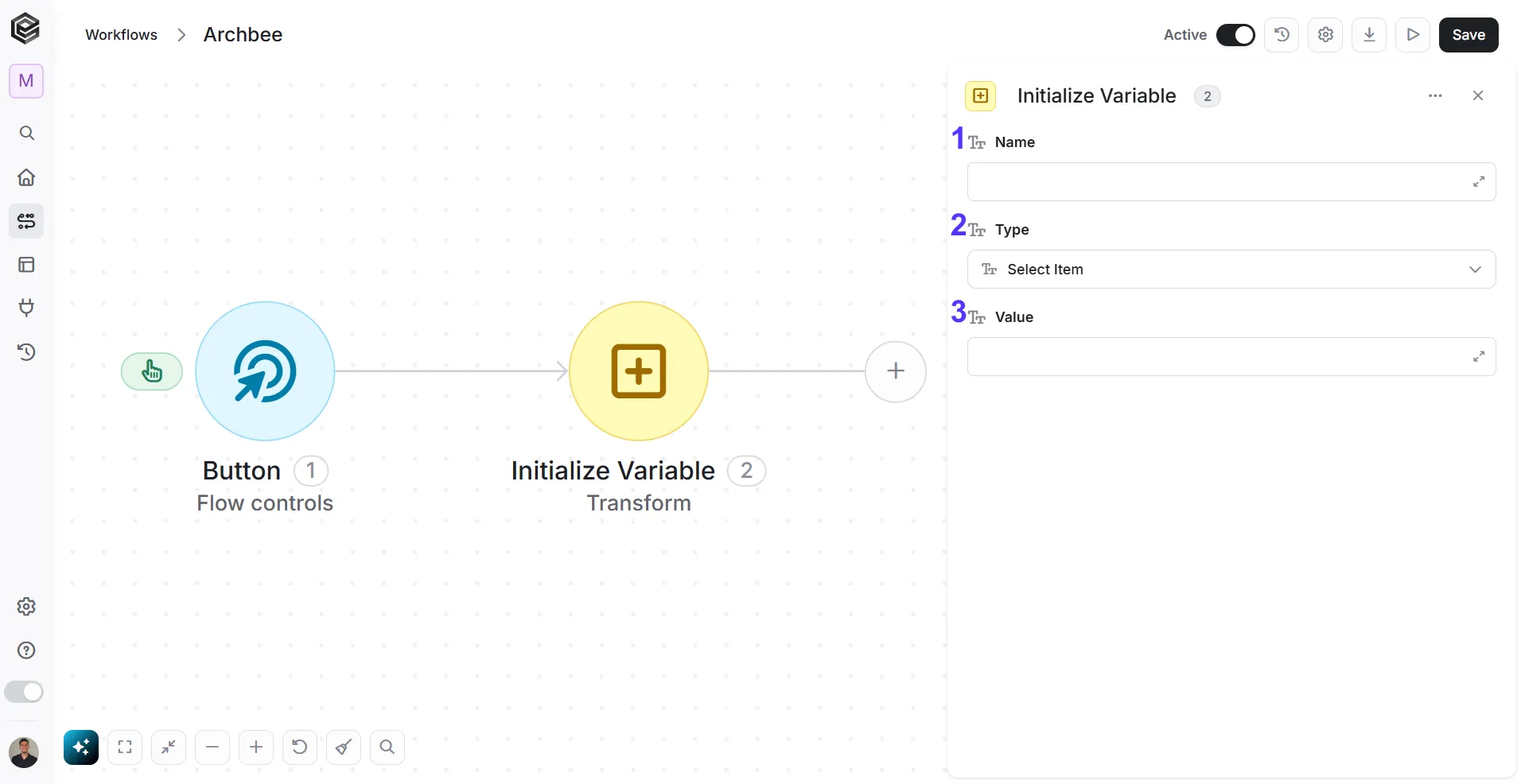Click into the Value input field
This screenshot has width=1521, height=784.
[x=1231, y=357]
